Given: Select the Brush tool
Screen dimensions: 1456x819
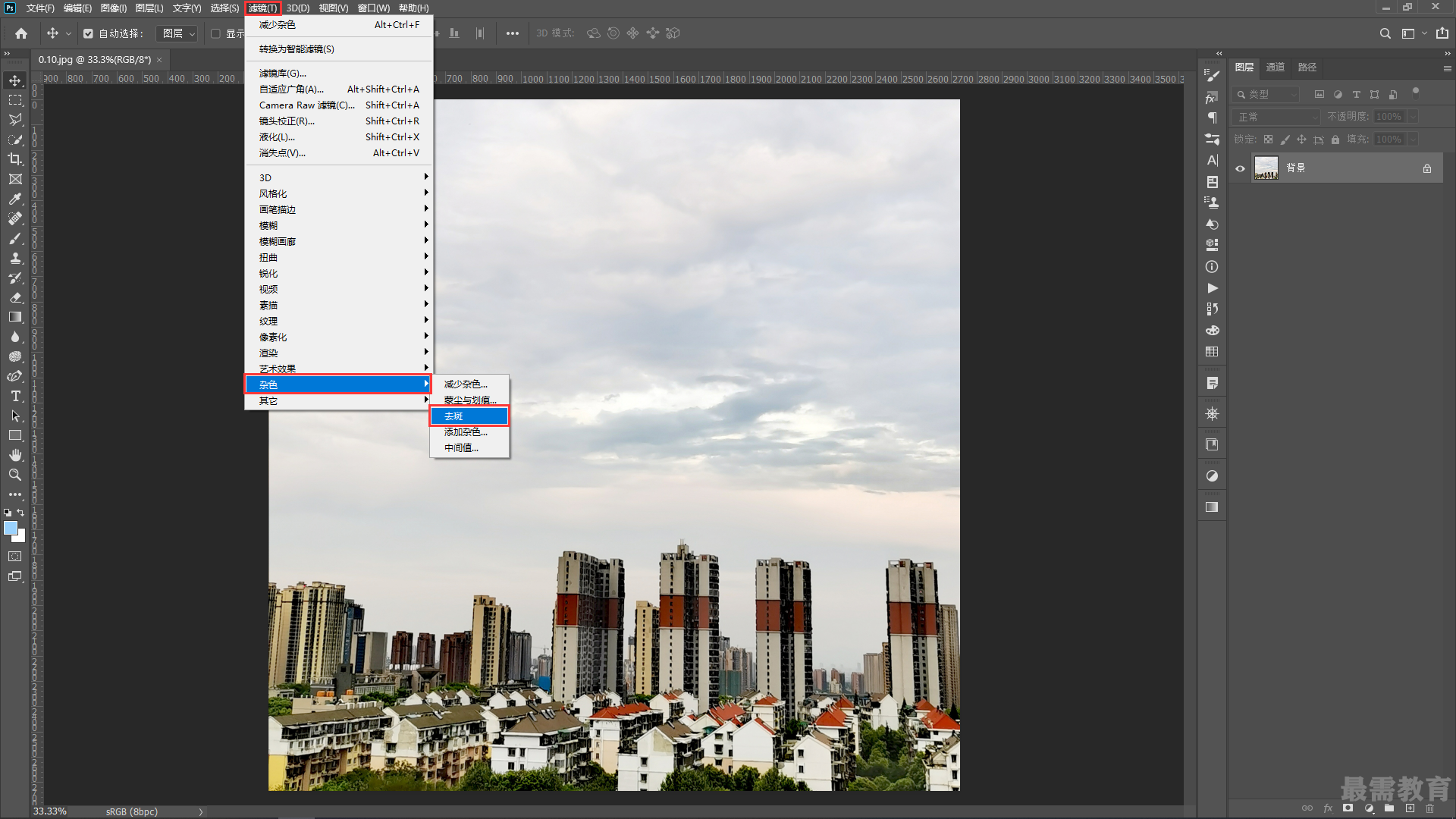Looking at the screenshot, I should point(15,238).
